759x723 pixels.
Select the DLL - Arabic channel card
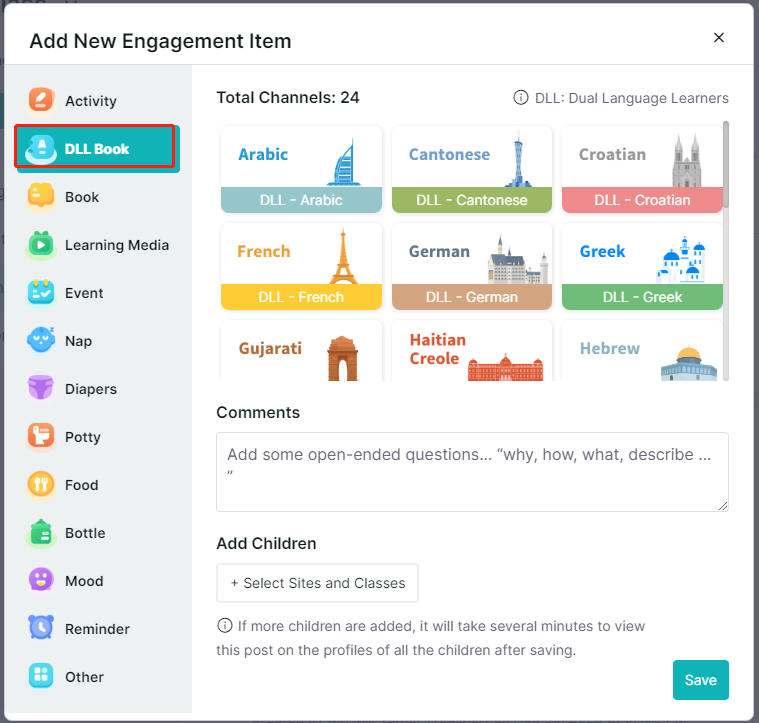pos(301,169)
